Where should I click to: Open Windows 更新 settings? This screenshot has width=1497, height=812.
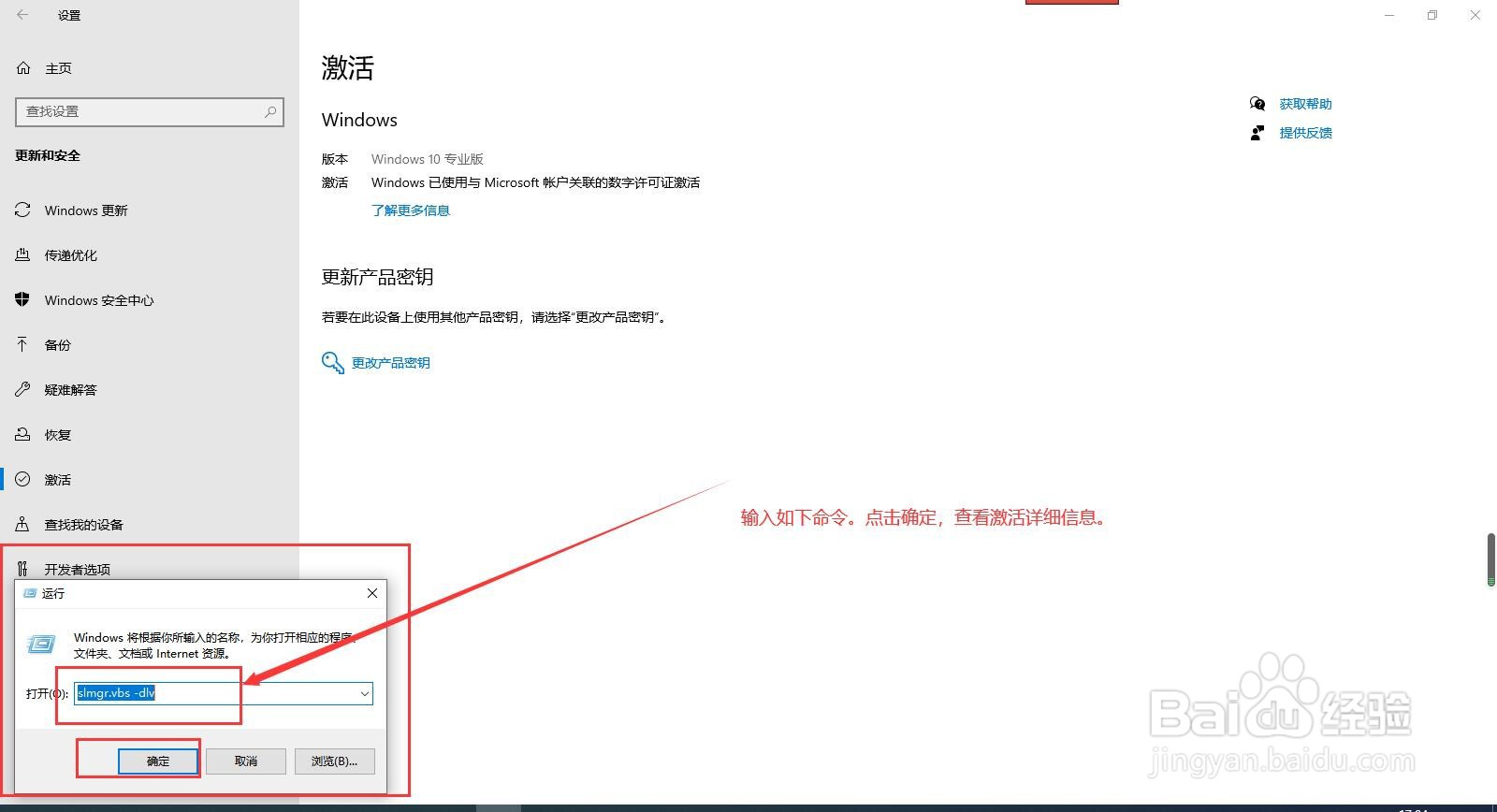86,210
